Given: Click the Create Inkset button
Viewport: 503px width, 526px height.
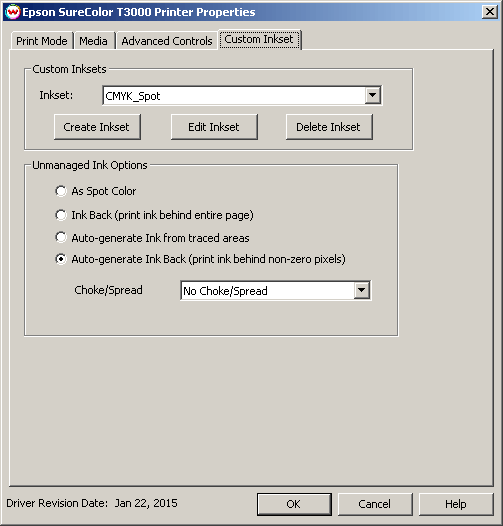Looking at the screenshot, I should (x=97, y=127).
